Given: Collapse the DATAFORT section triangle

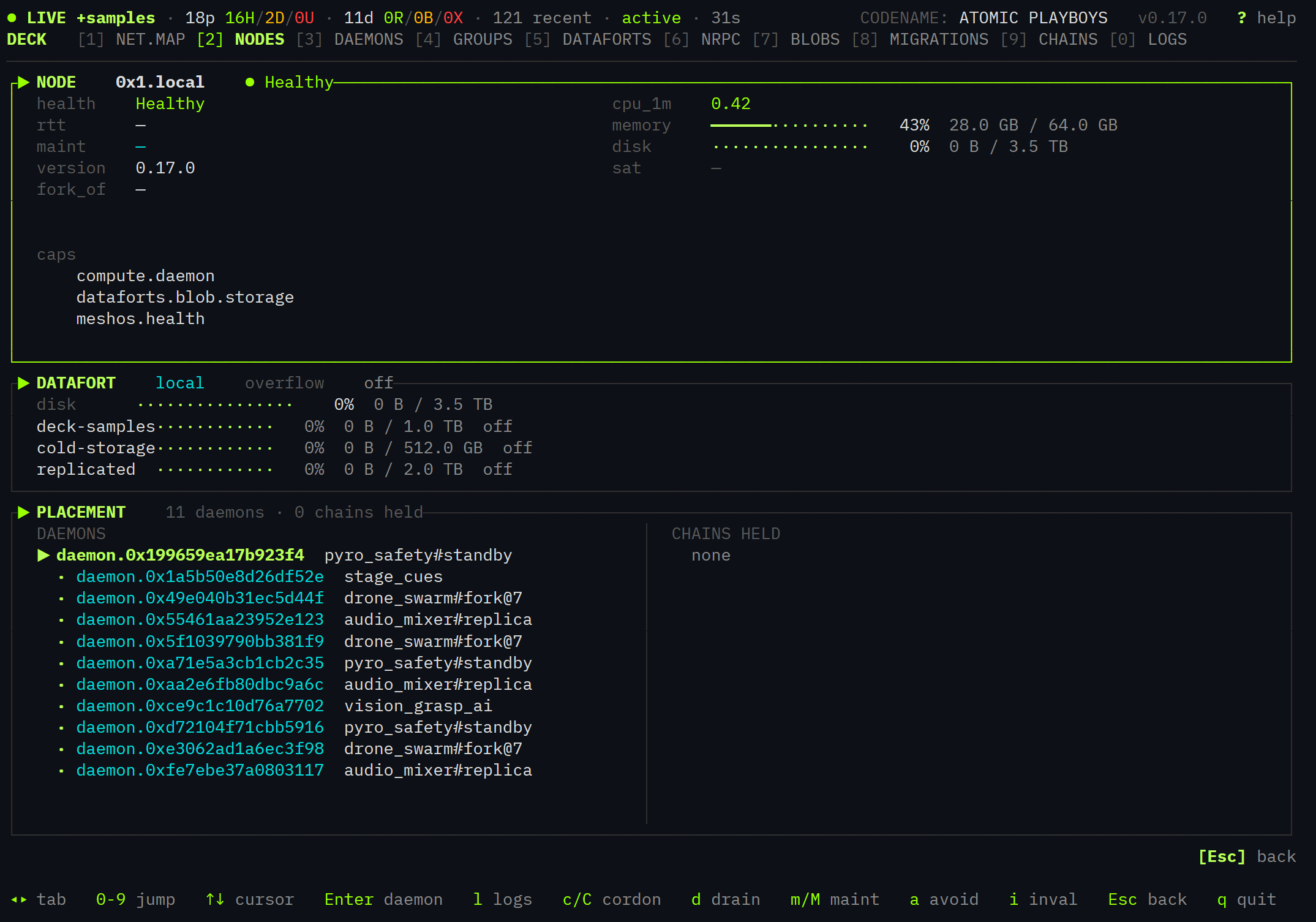Looking at the screenshot, I should [x=24, y=383].
